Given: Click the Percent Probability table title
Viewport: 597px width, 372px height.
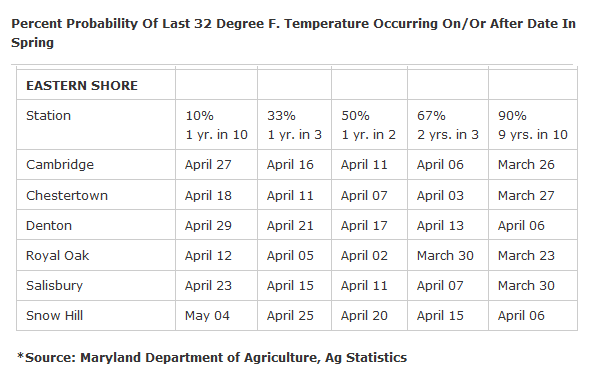Looking at the screenshot, I should click(293, 33).
